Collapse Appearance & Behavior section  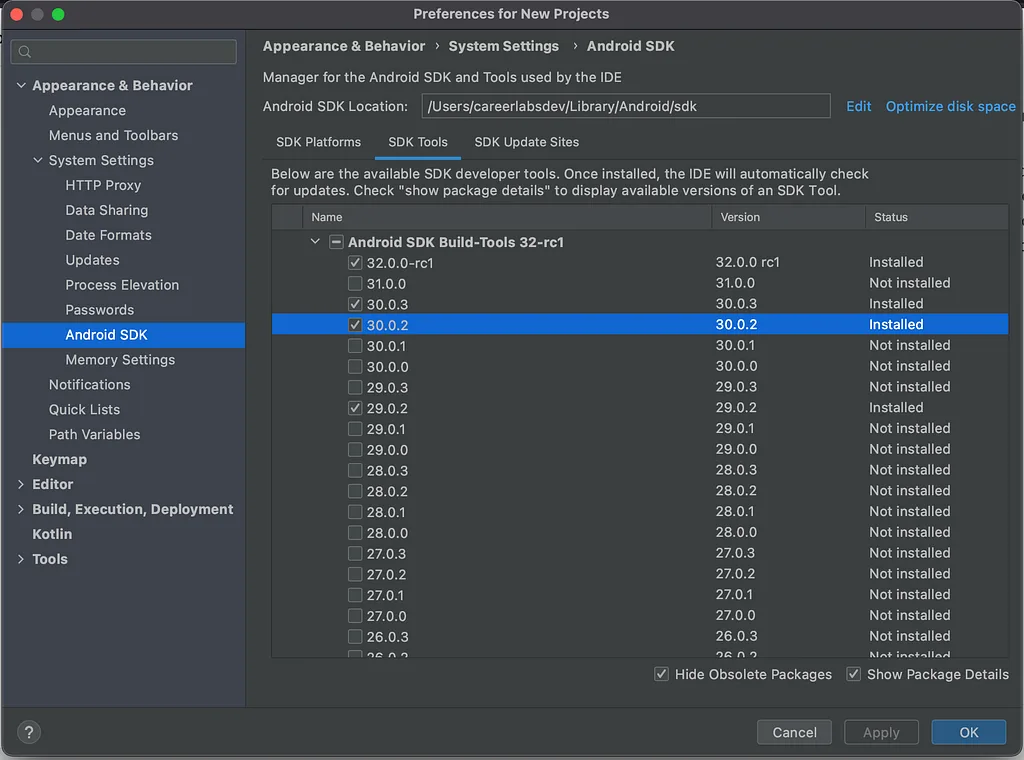[21, 86]
